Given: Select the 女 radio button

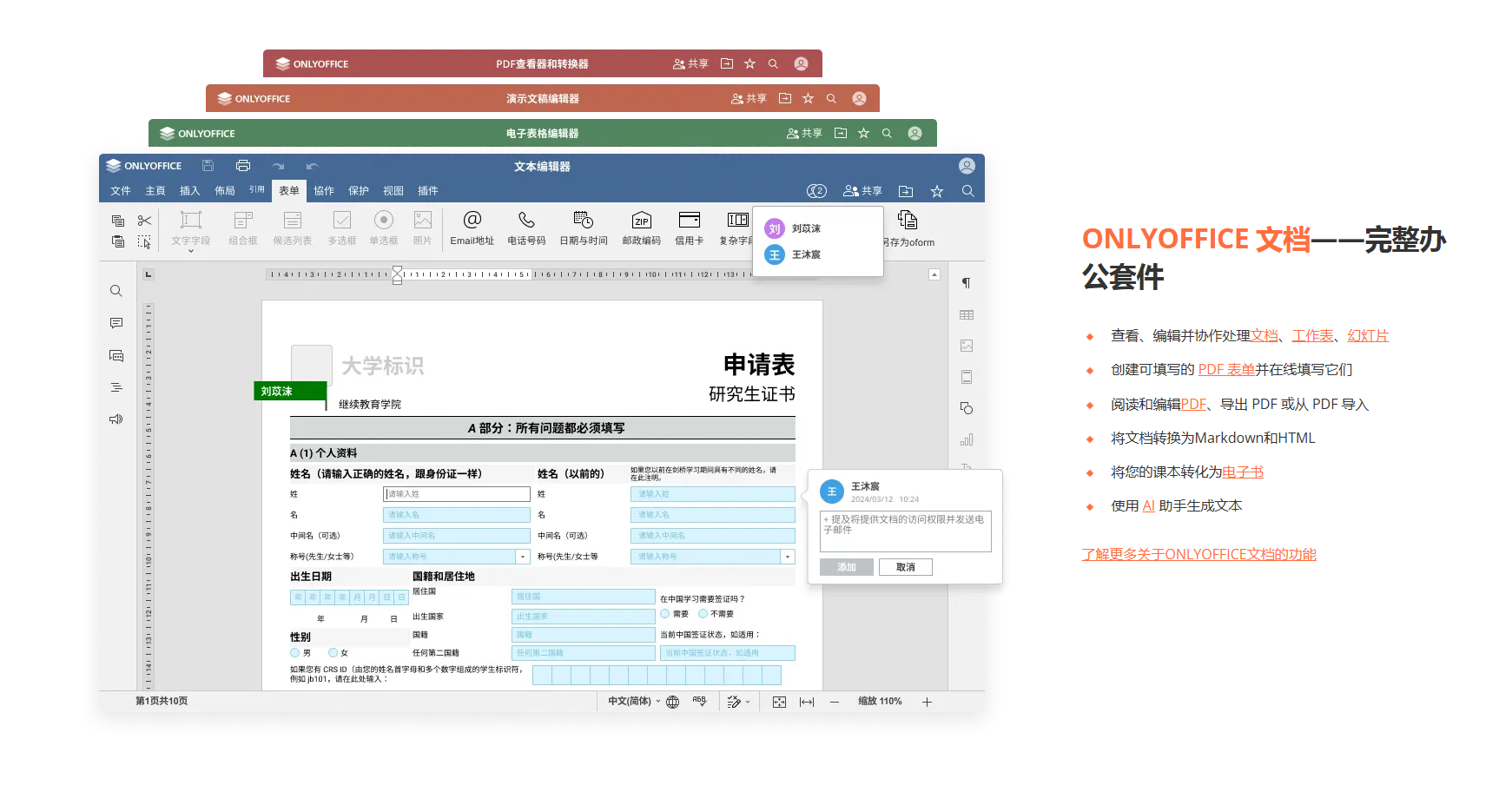Looking at the screenshot, I should coord(333,652).
